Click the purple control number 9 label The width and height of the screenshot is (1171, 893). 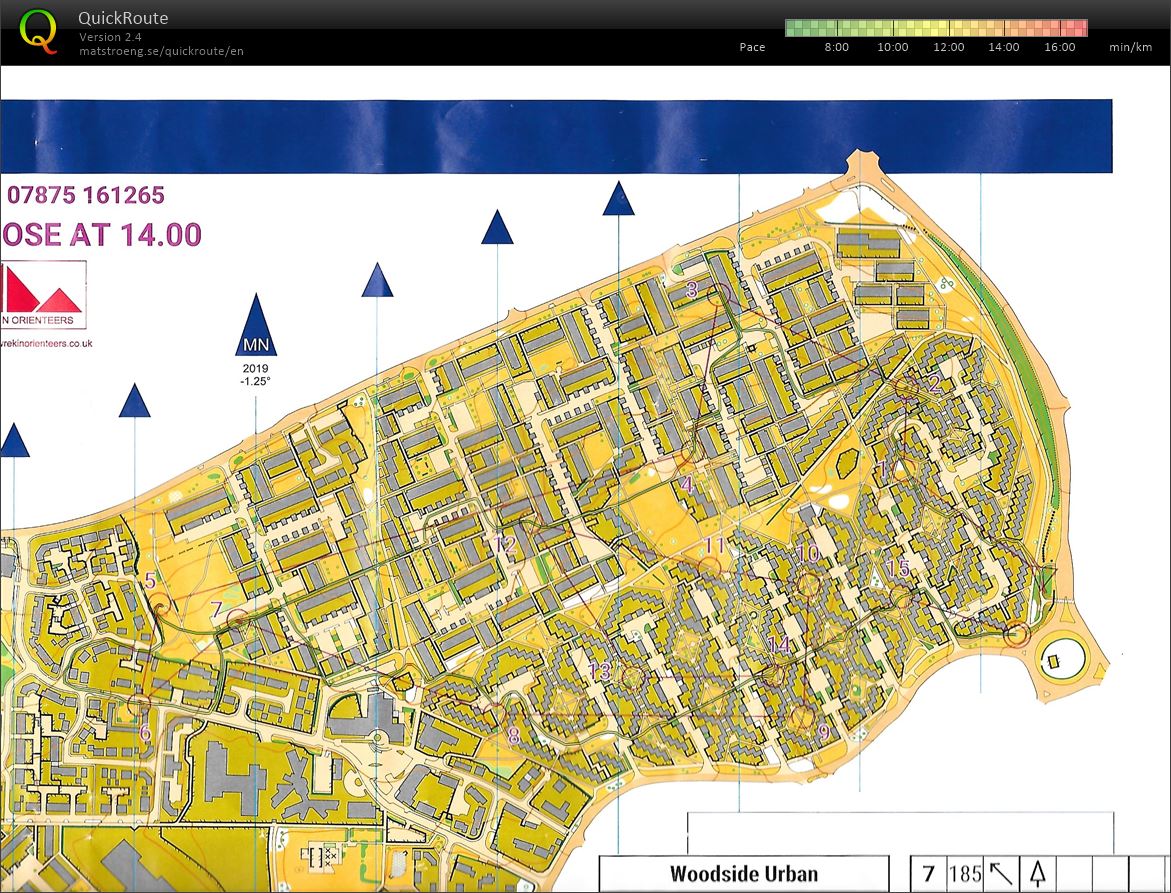click(824, 731)
